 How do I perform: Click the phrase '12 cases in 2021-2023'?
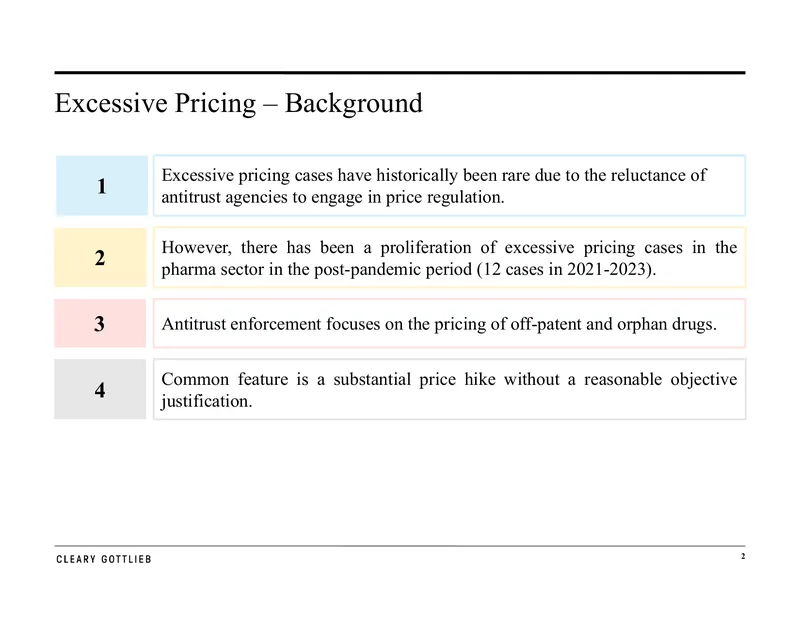tap(564, 269)
